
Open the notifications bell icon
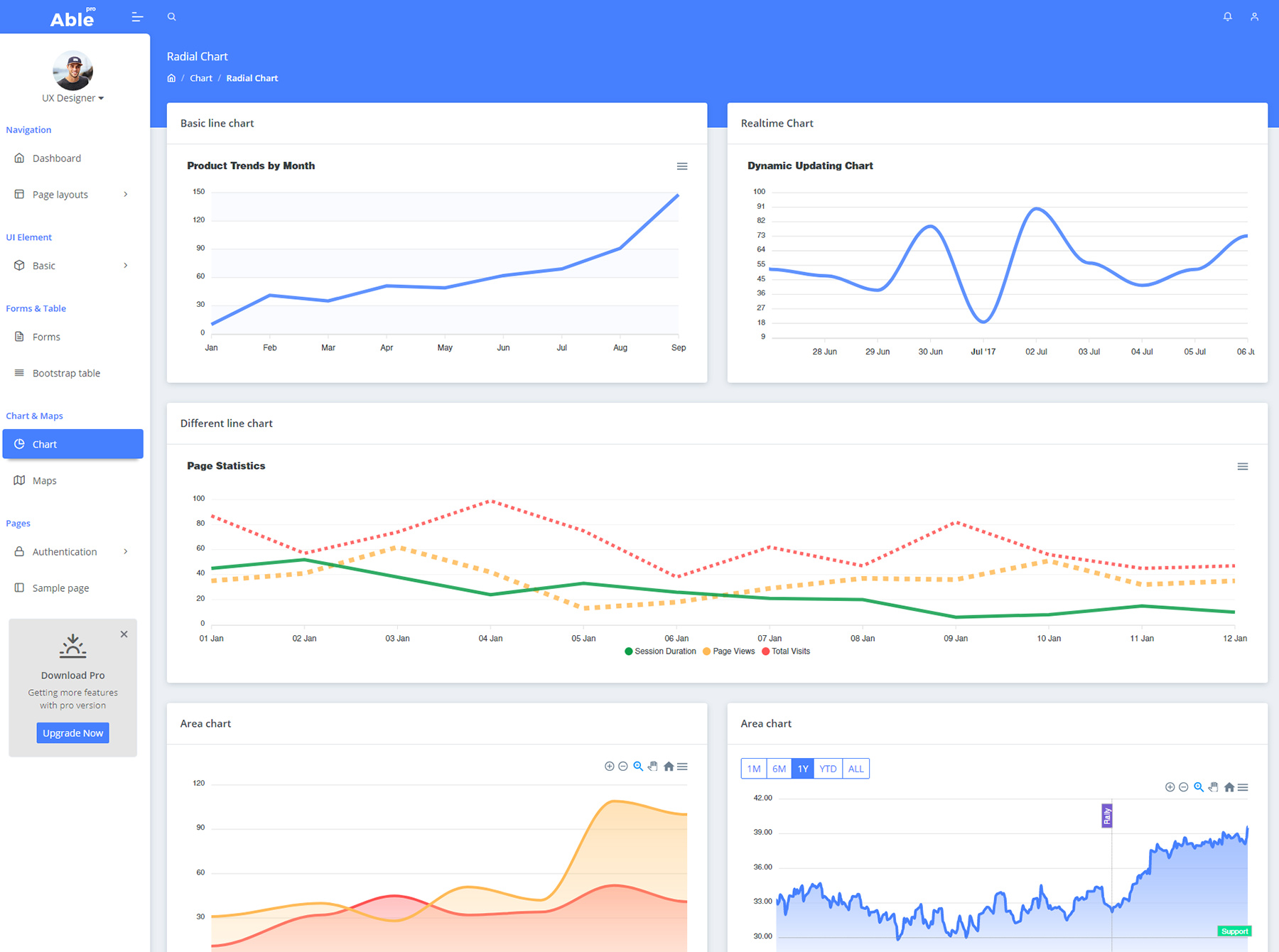pyautogui.click(x=1227, y=17)
